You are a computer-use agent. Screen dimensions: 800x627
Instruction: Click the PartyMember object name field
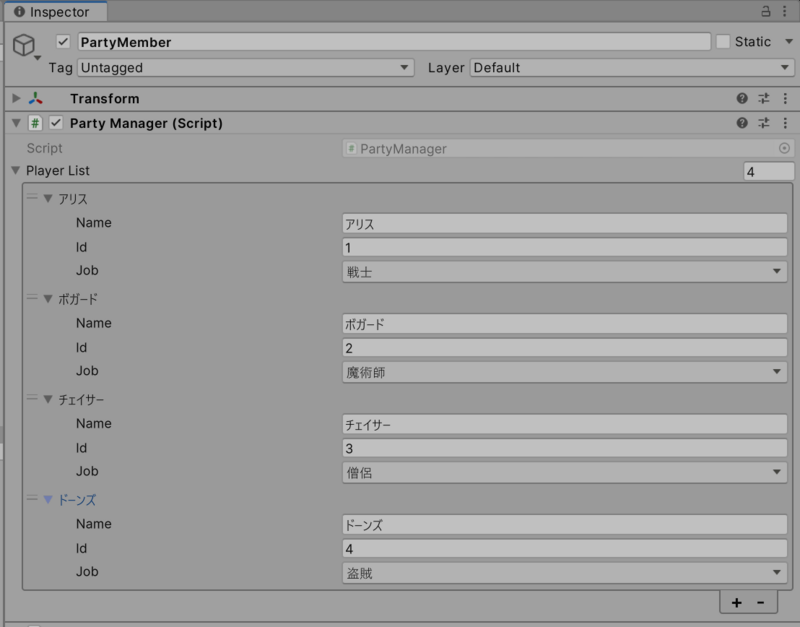pyautogui.click(x=394, y=42)
